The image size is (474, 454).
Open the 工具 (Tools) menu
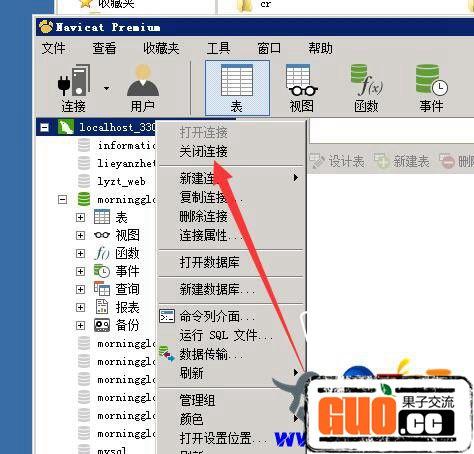(x=218, y=48)
